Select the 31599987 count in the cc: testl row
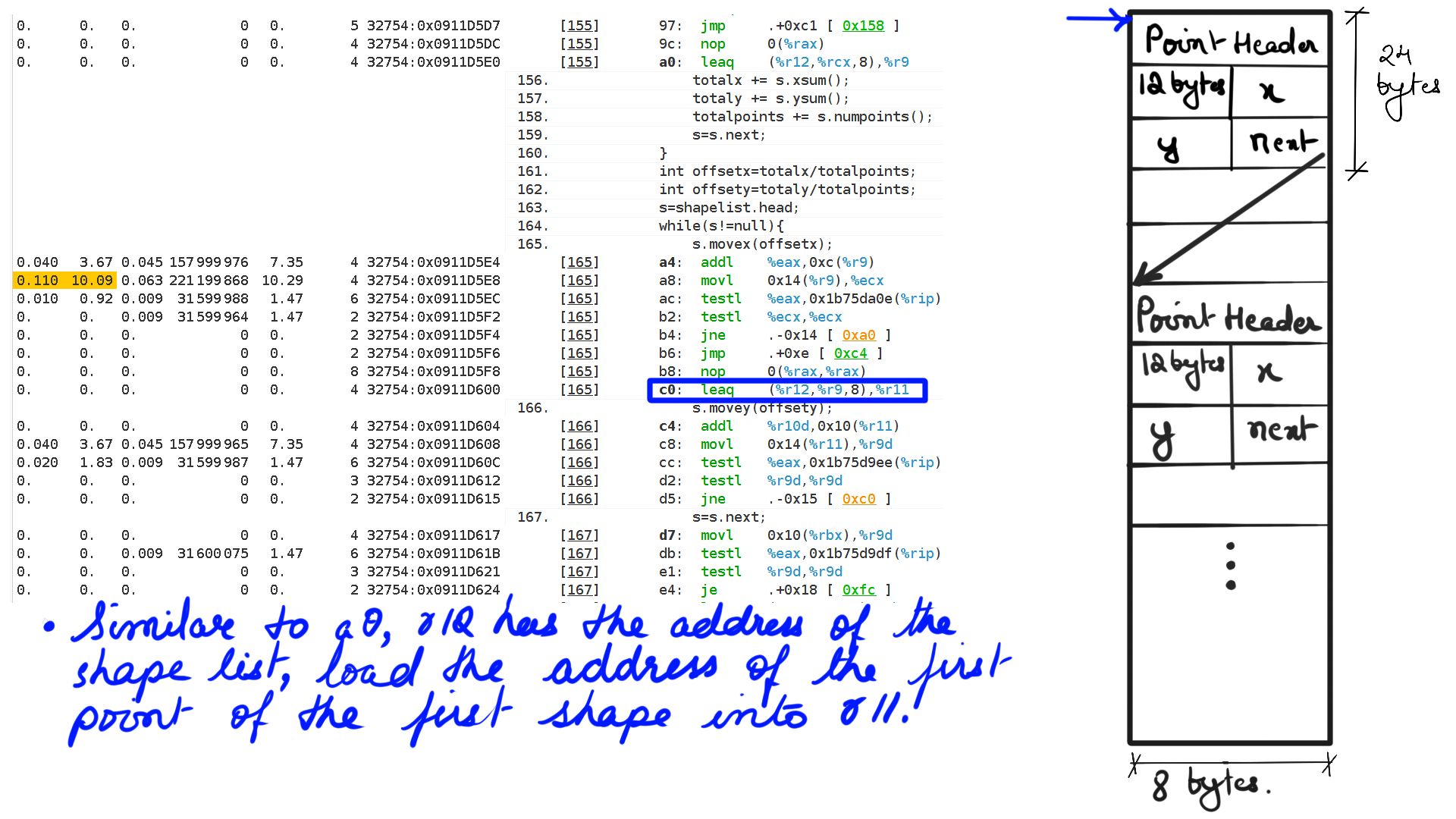 (213, 463)
